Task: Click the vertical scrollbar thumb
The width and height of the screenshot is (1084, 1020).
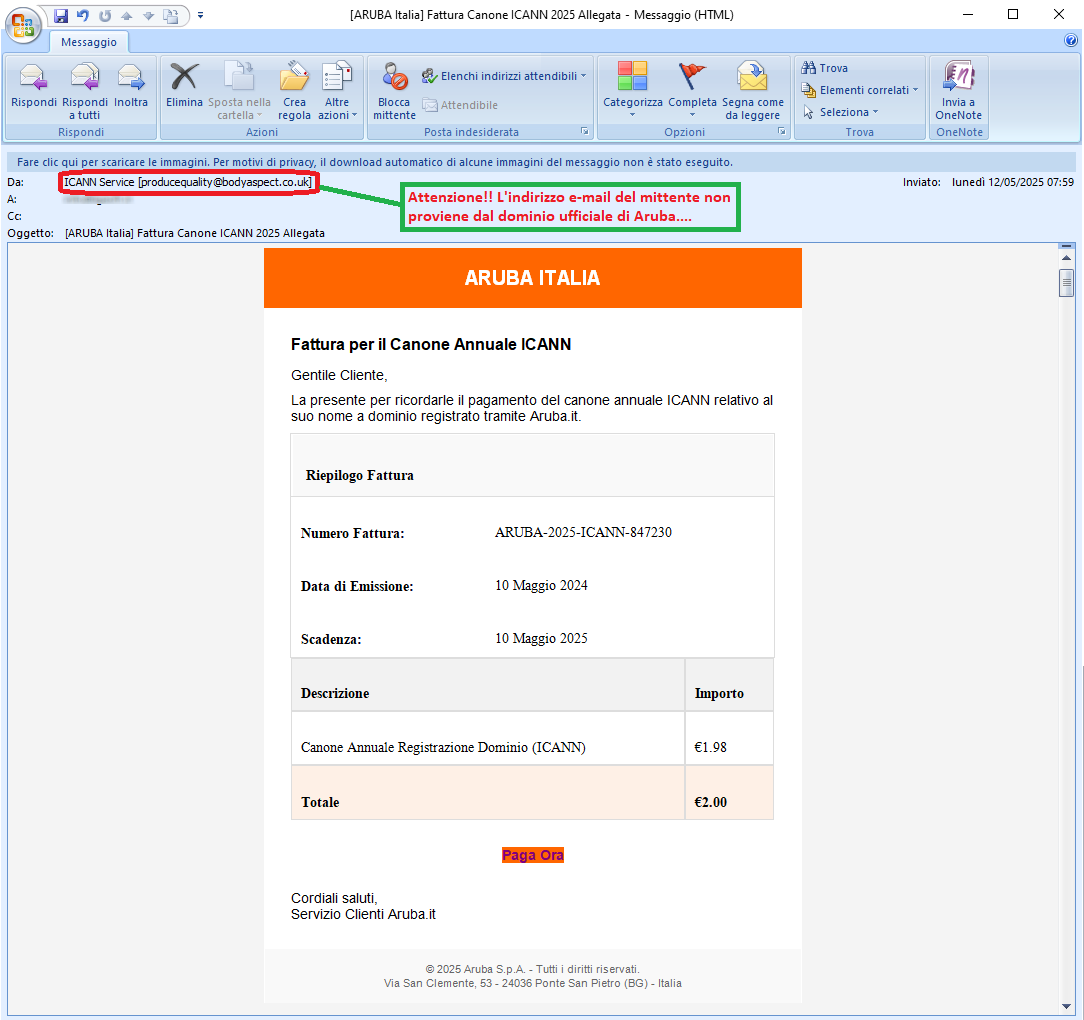Action: point(1066,283)
